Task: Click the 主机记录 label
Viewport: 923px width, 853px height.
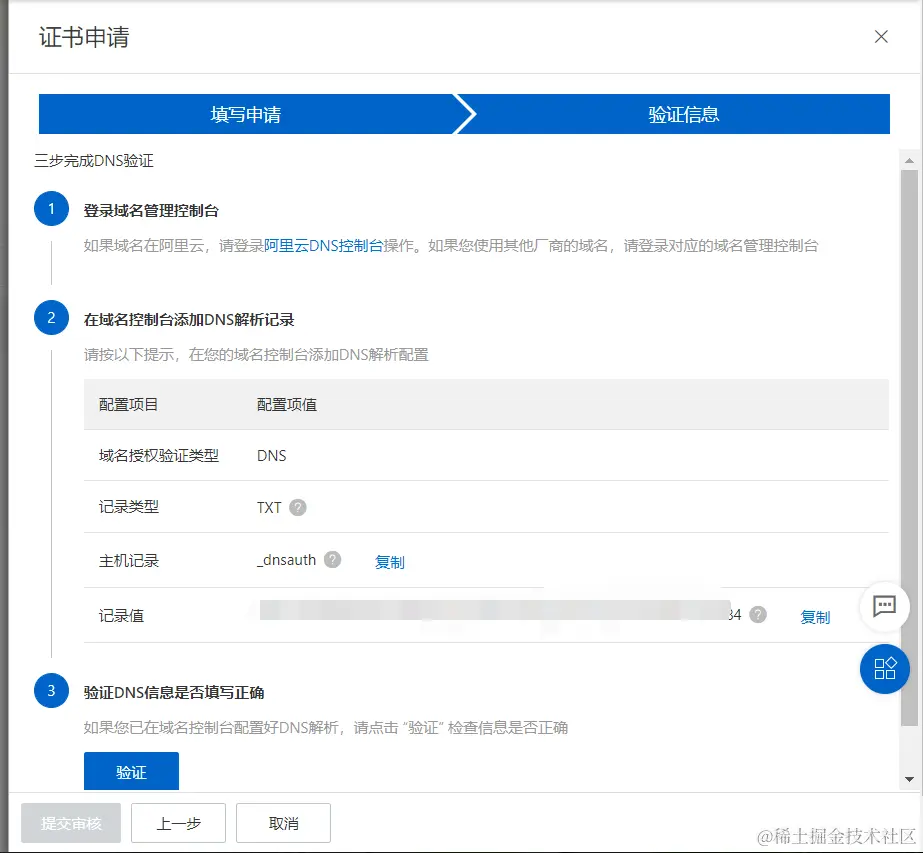Action: 128,561
